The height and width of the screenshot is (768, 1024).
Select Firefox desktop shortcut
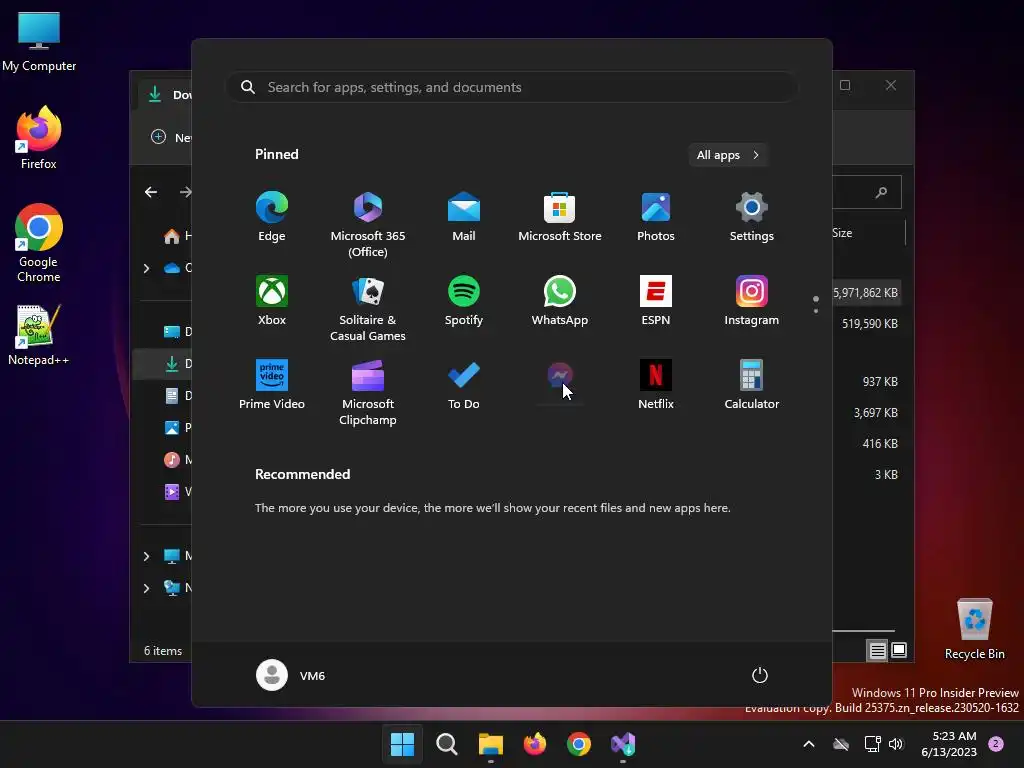pyautogui.click(x=39, y=138)
